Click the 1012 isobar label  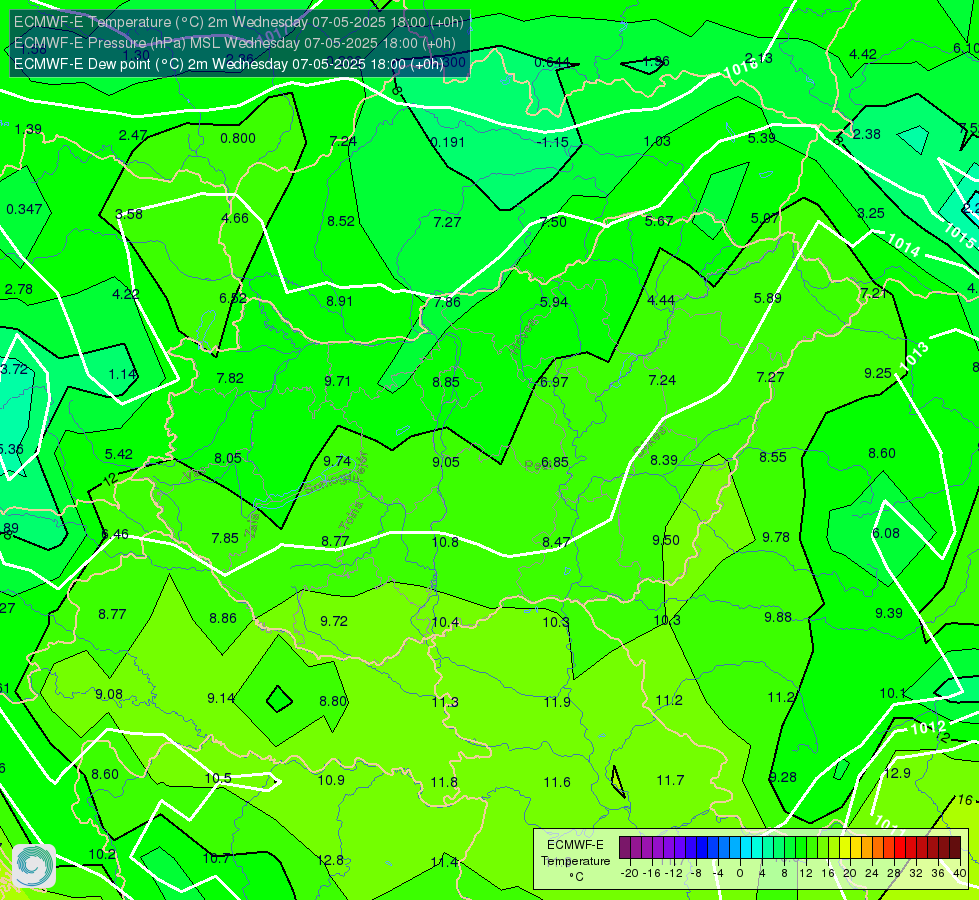[928, 728]
